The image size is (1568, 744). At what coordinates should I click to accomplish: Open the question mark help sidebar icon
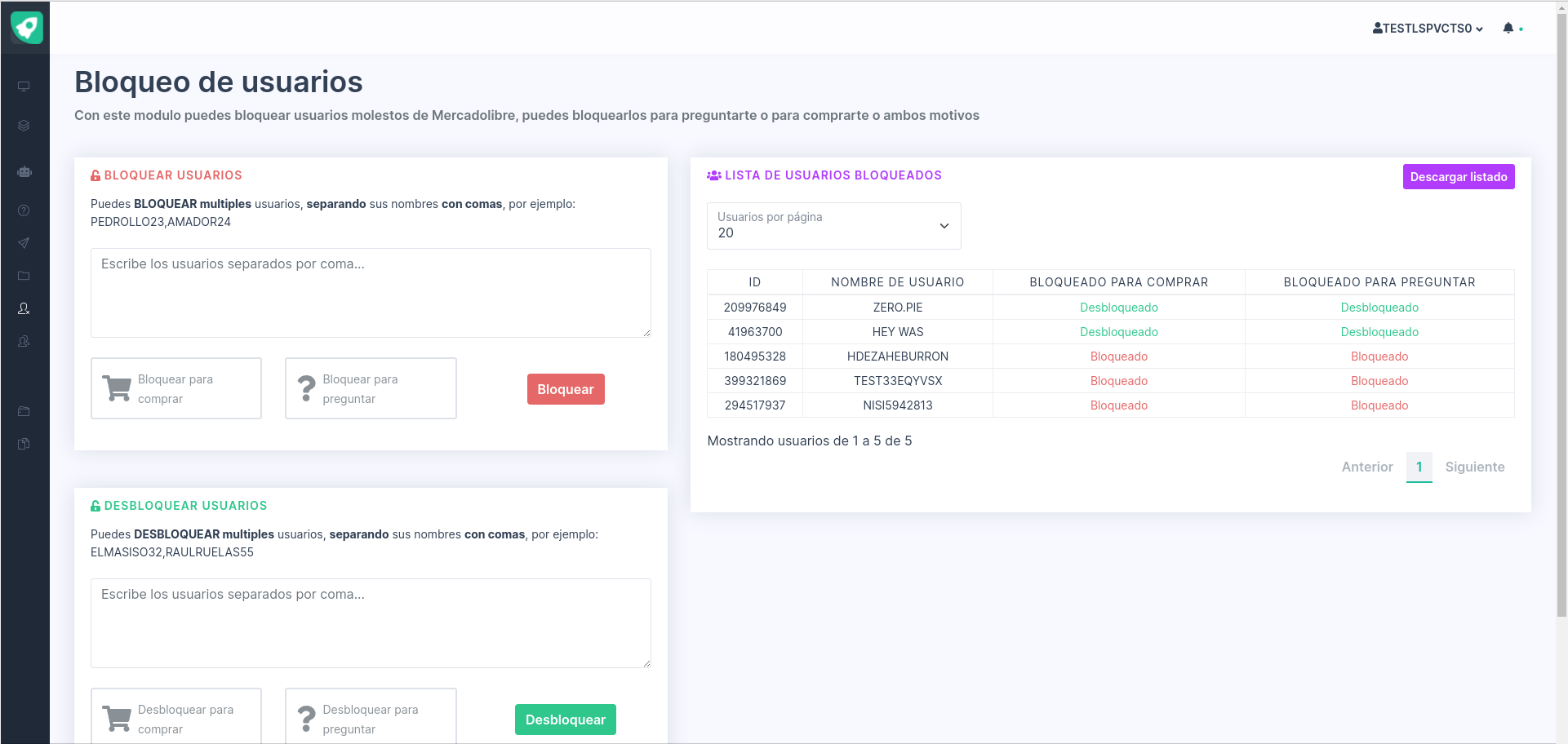[24, 210]
